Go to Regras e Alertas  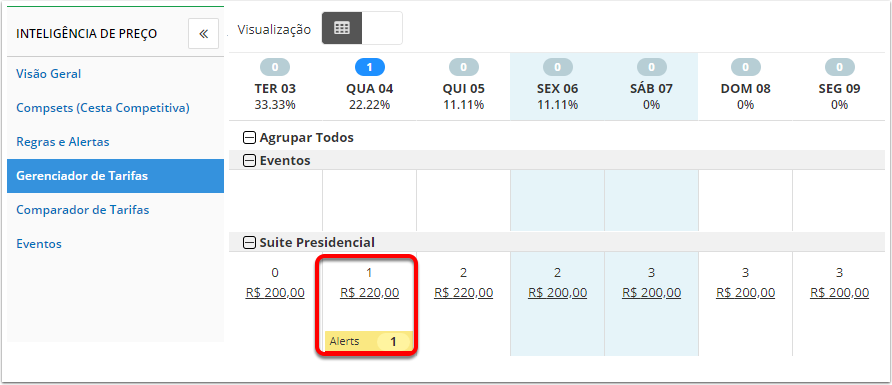[63, 142]
